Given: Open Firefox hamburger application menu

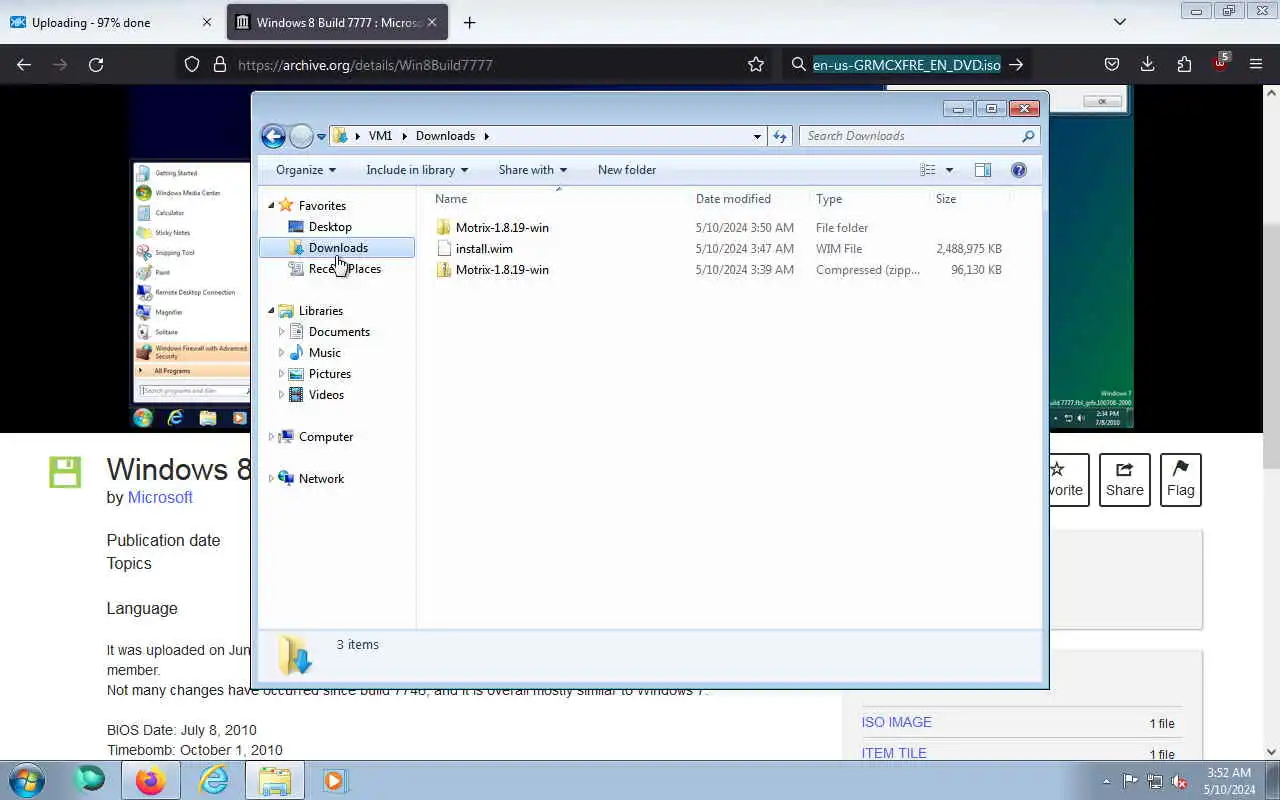Looking at the screenshot, I should pyautogui.click(x=1256, y=64).
